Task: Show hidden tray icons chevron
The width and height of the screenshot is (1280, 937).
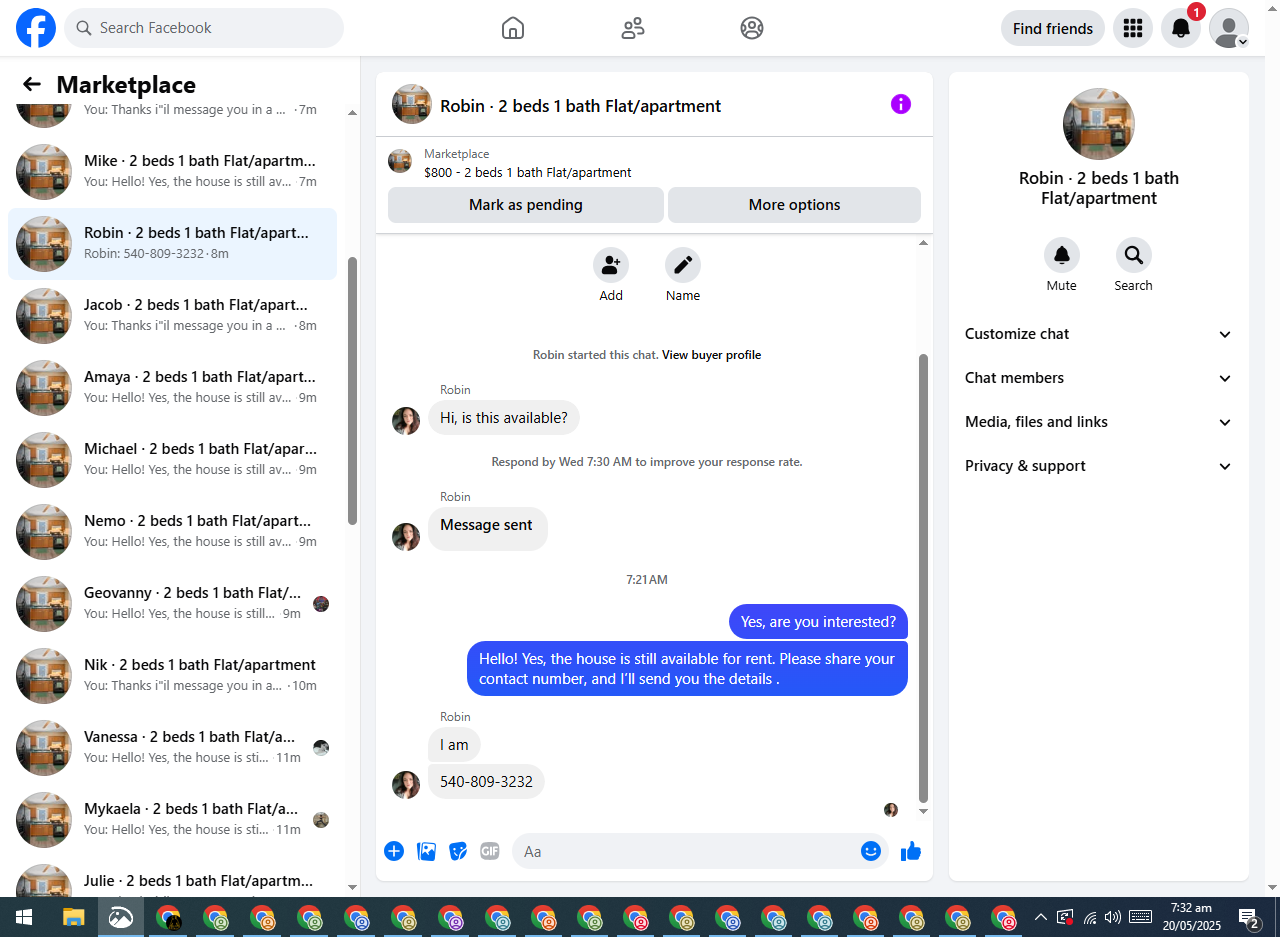Action: 1040,917
